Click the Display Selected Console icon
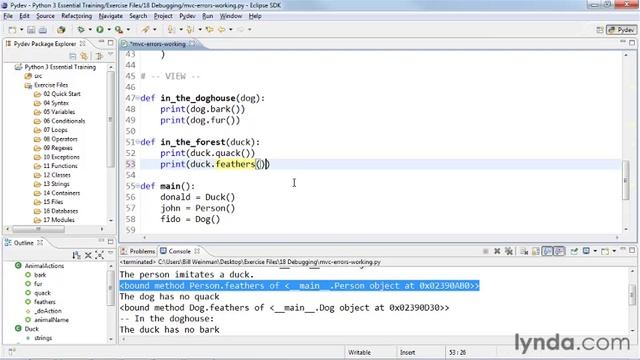Viewport: 640px width, 360px height. 587,251
